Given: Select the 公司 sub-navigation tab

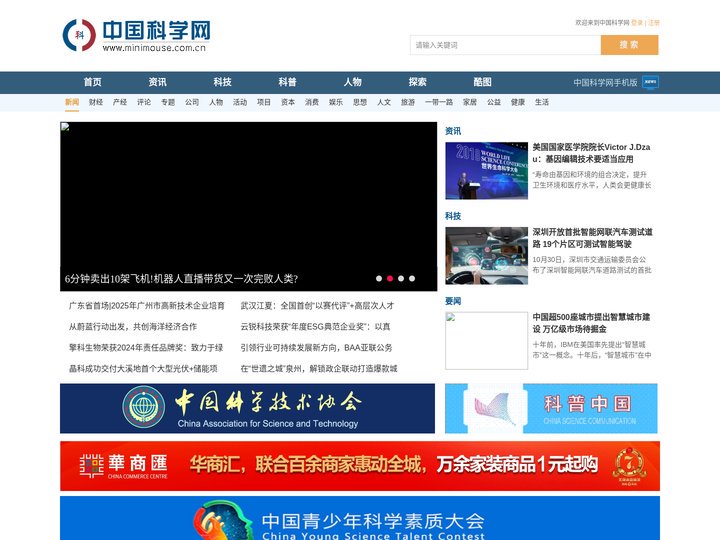Looking at the screenshot, I should 192,102.
